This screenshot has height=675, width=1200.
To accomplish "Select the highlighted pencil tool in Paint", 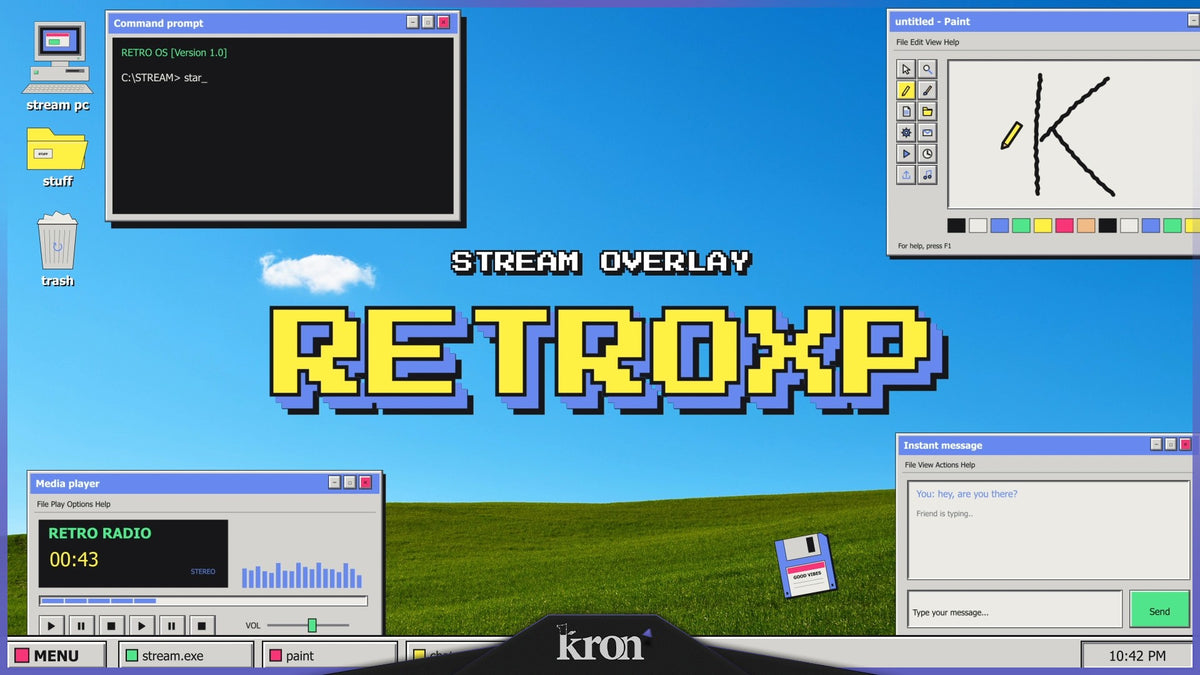I will click(906, 90).
